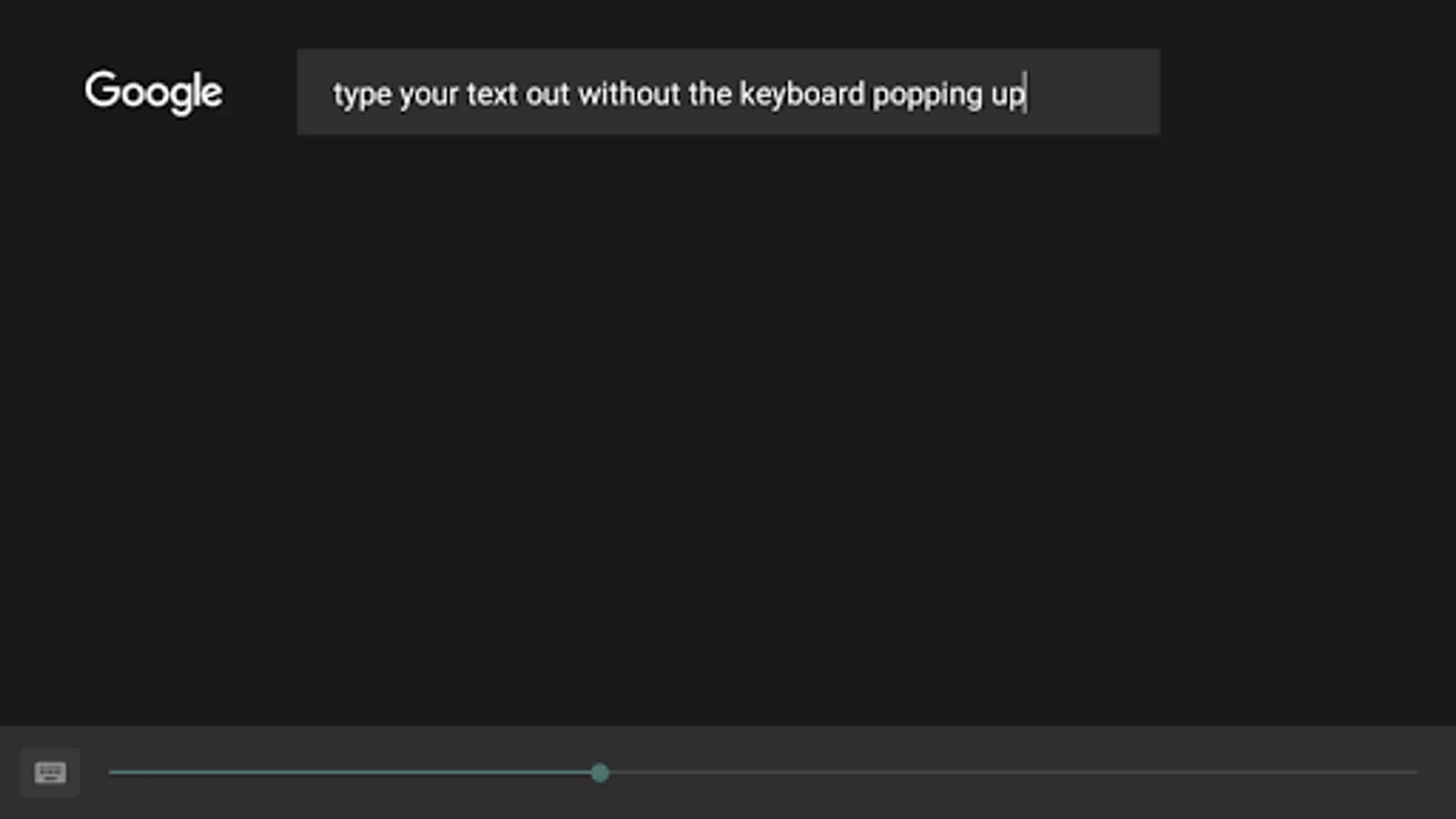Click the word "out" in the search box
The image size is (1456, 819).
click(547, 94)
